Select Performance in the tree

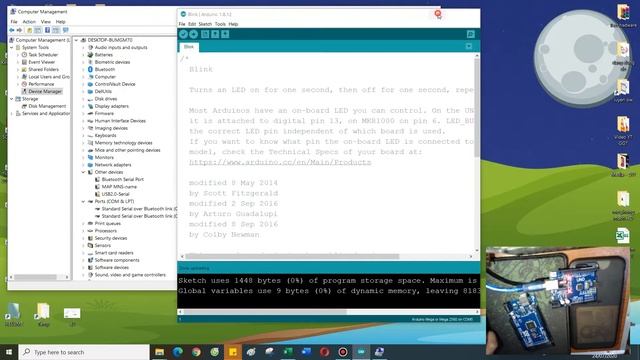(41, 84)
